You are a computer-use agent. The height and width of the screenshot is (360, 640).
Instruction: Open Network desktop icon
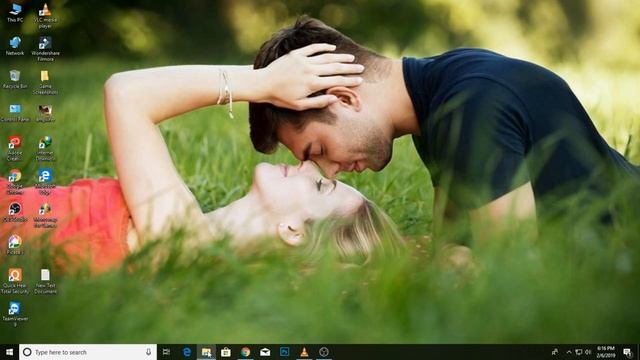(x=15, y=46)
